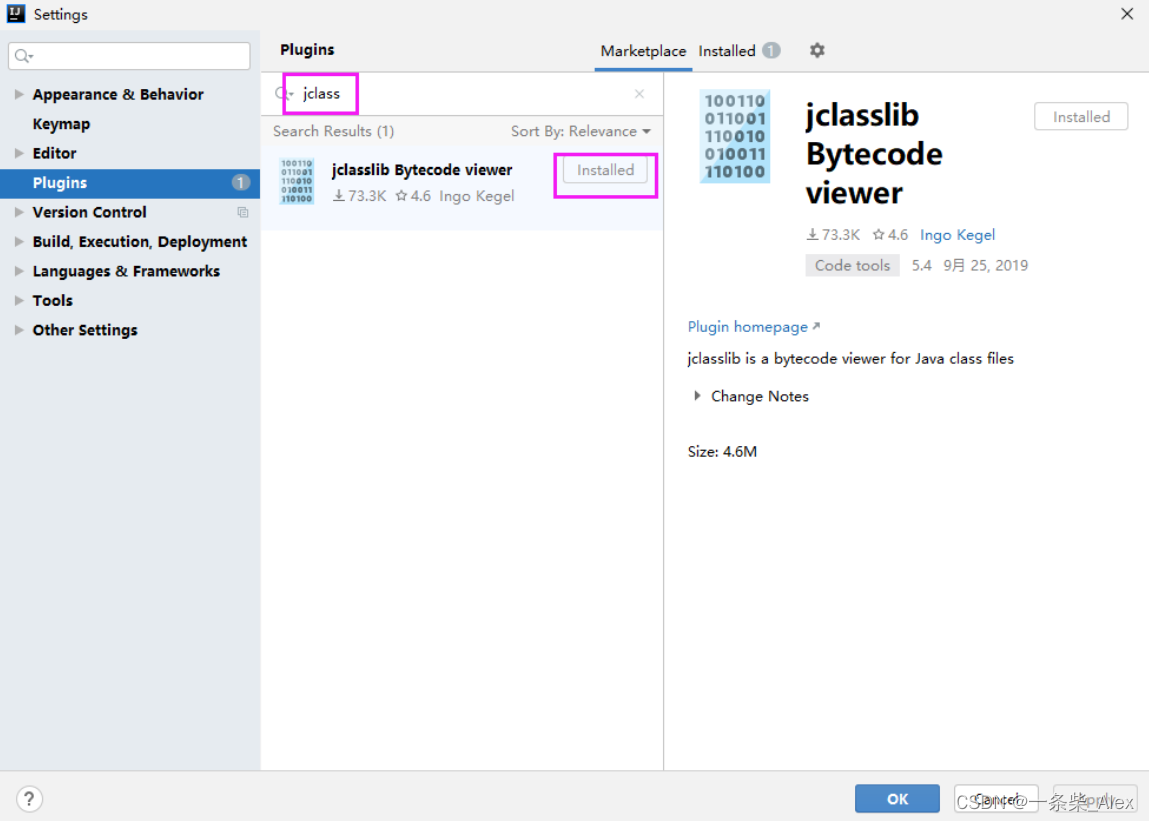1149x821 pixels.
Task: Click the Plugins update count badge
Action: 240,183
